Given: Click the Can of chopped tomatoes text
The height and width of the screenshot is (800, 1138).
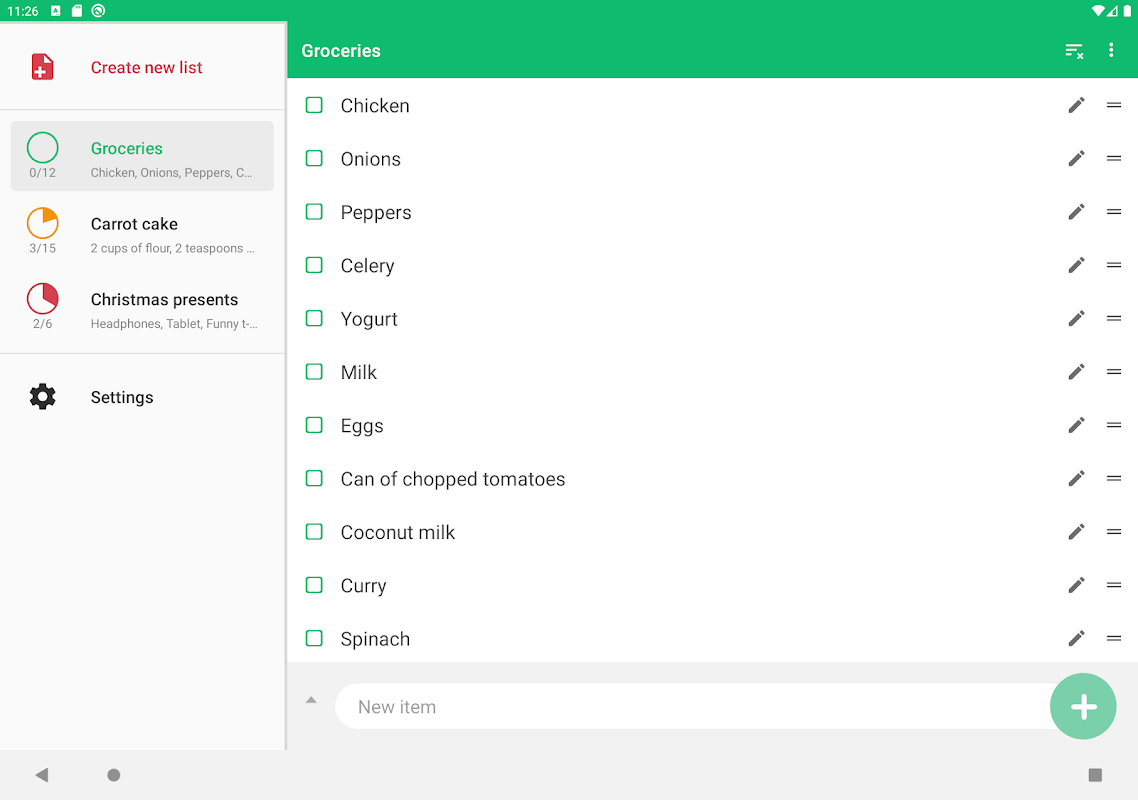Looking at the screenshot, I should click(453, 479).
